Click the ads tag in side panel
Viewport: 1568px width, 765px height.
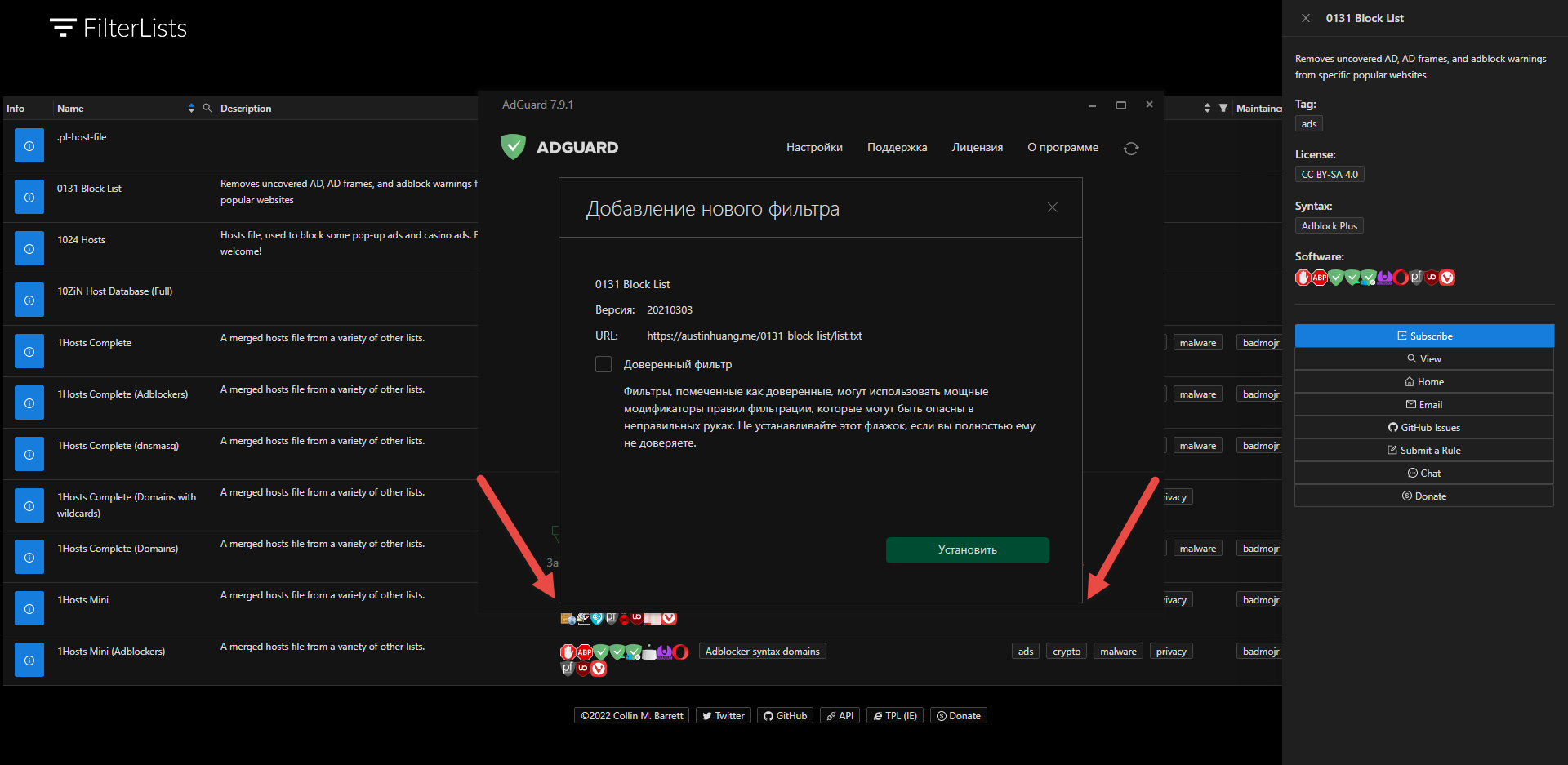1309,124
